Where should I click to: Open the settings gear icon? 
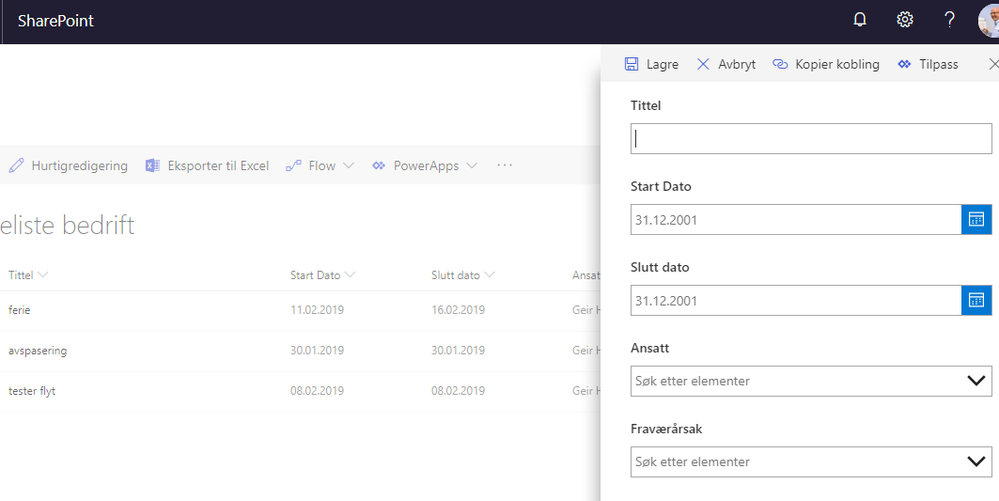[904, 20]
